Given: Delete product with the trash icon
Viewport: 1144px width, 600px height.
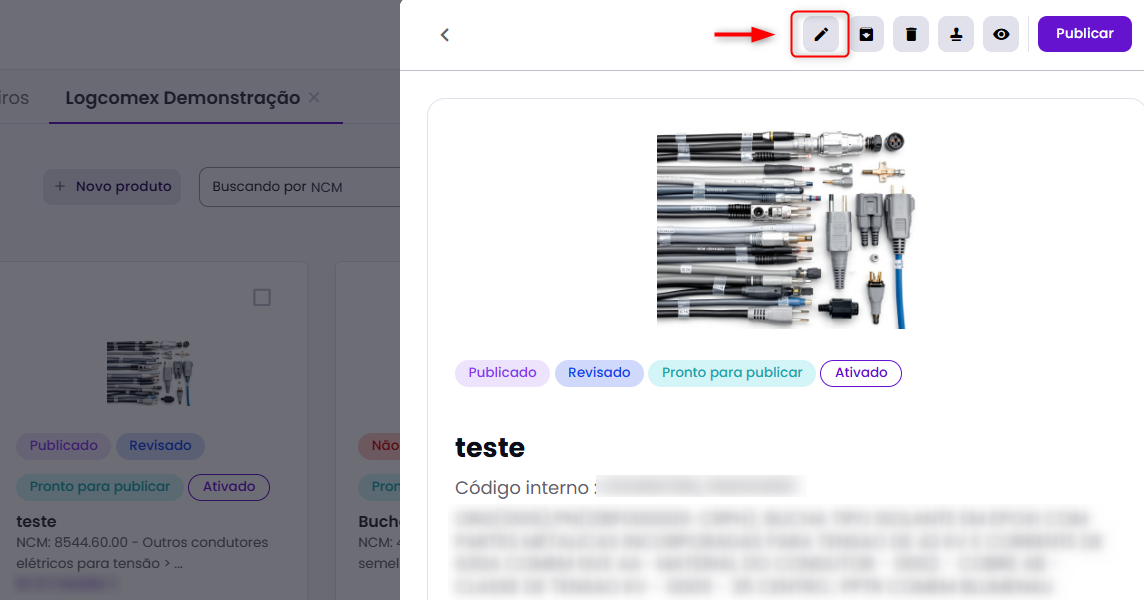Looking at the screenshot, I should [911, 35].
